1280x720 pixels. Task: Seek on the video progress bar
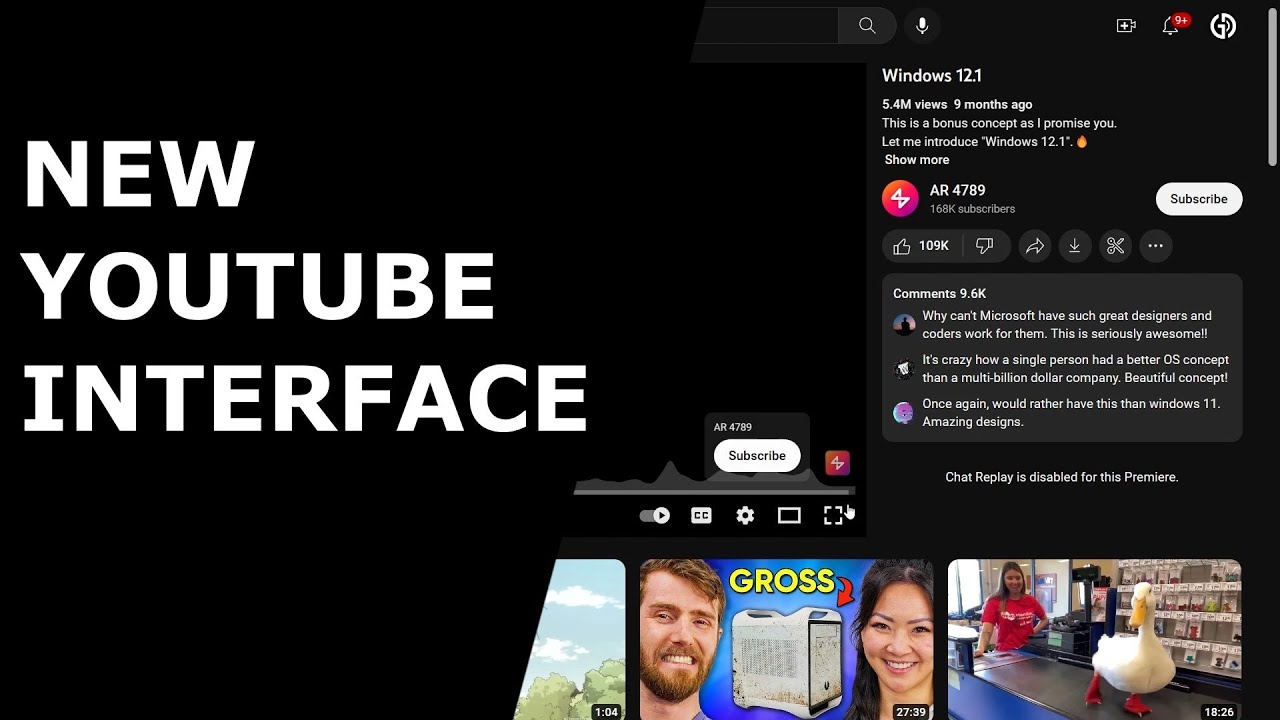coord(714,491)
